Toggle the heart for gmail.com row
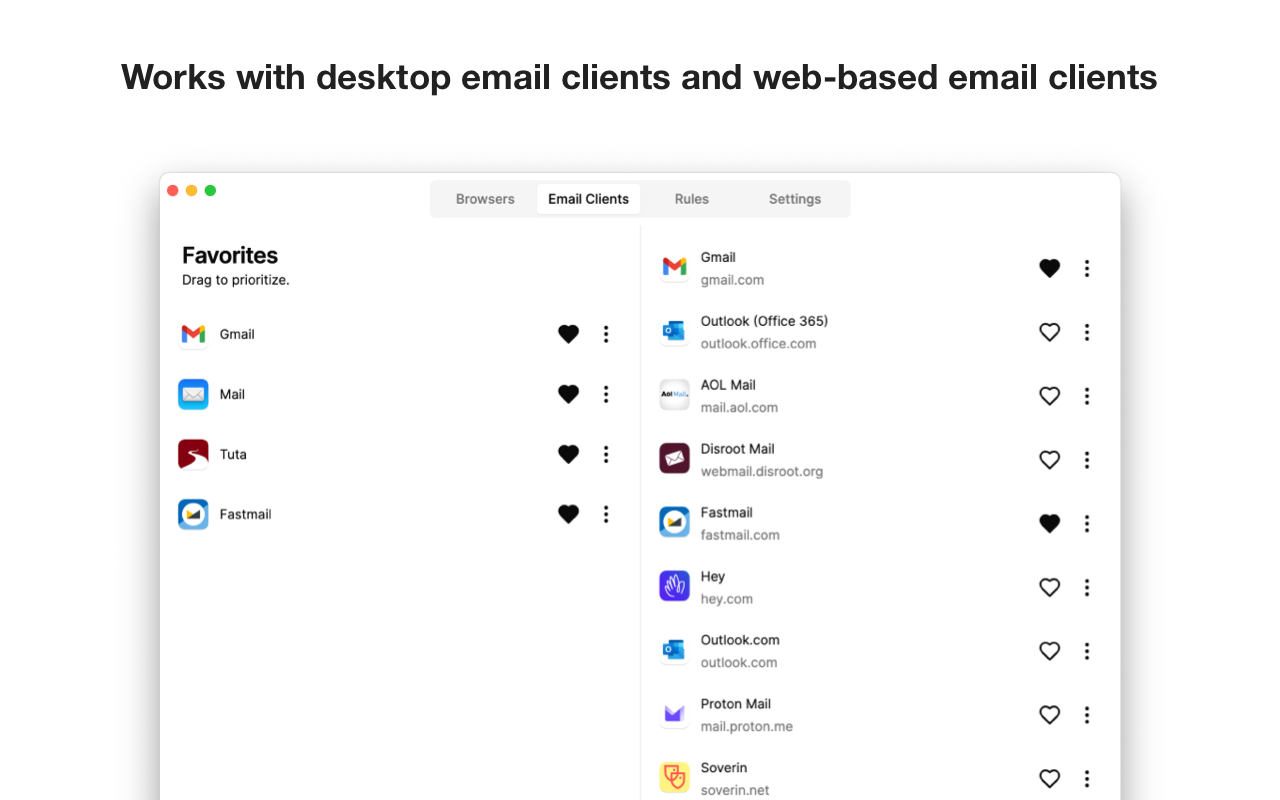The height and width of the screenshot is (800, 1280). click(1049, 268)
